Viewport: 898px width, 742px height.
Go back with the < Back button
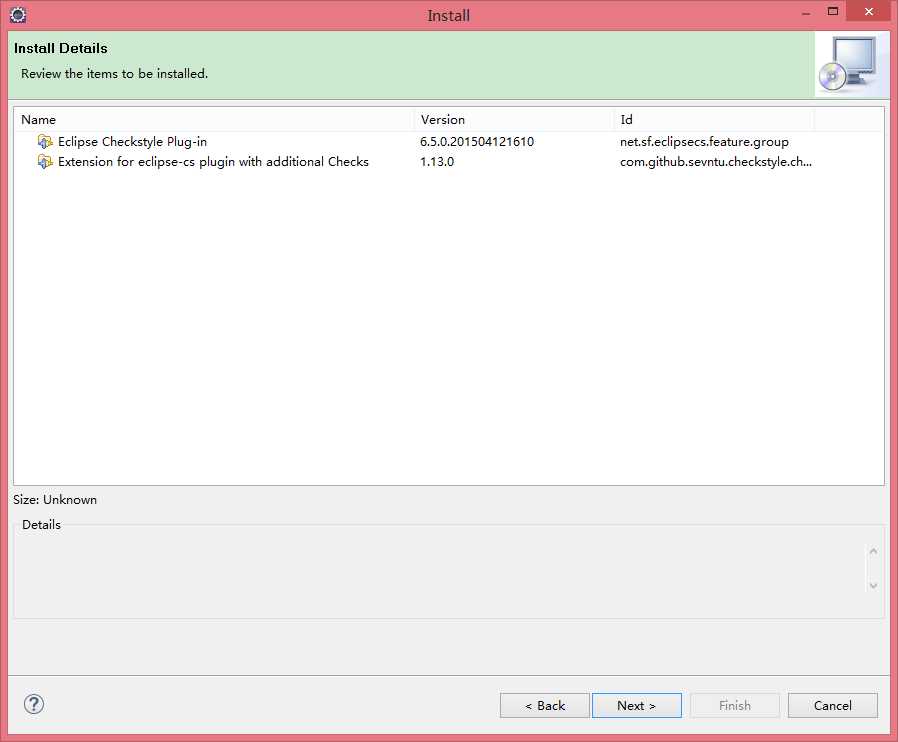point(545,705)
